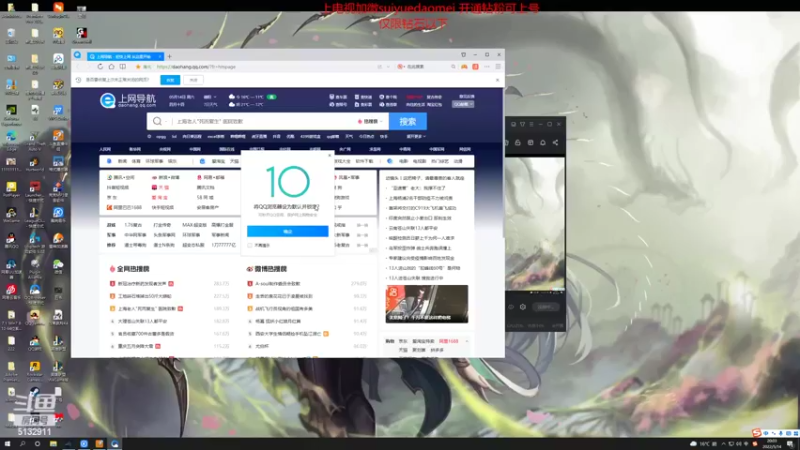Open 腾讯·空间 site link
The width and height of the screenshot is (800, 450).
point(121,178)
